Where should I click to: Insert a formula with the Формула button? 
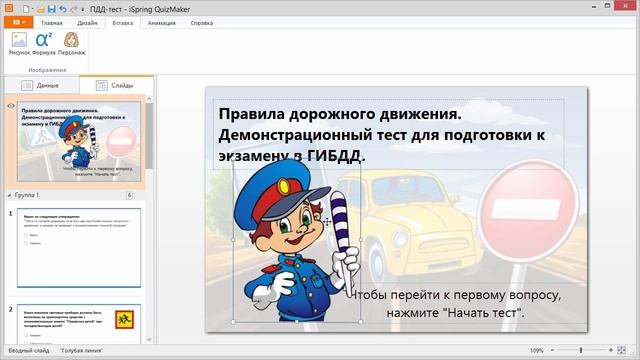pyautogui.click(x=44, y=44)
